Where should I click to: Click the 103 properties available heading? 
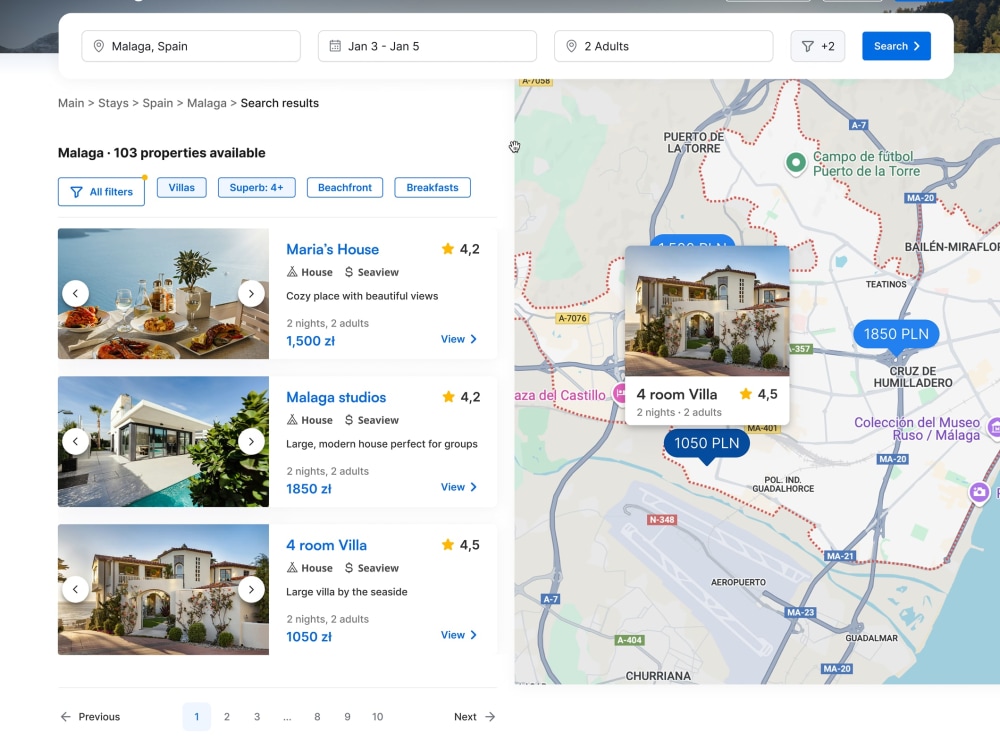tap(161, 153)
